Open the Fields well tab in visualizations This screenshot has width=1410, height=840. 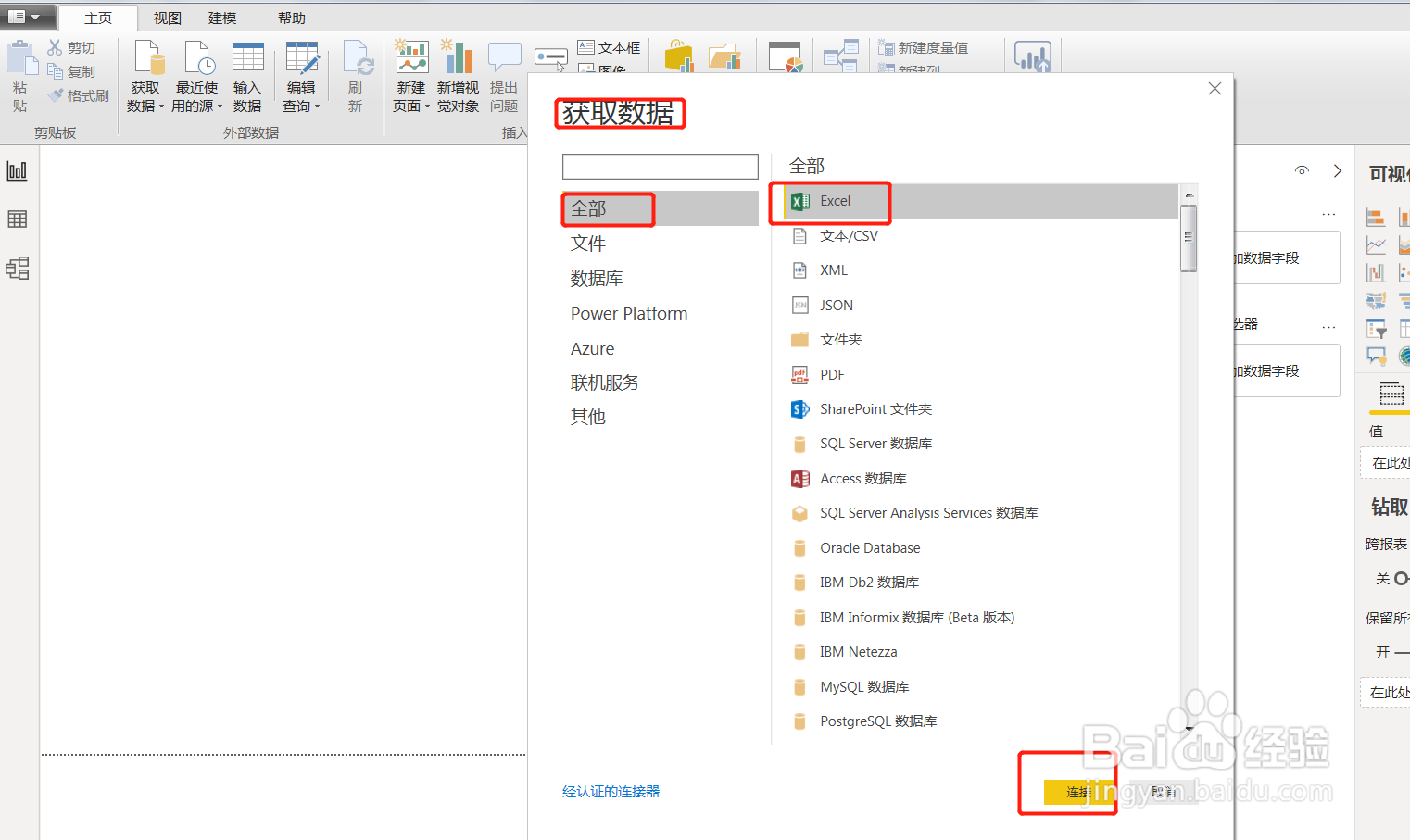point(1391,395)
